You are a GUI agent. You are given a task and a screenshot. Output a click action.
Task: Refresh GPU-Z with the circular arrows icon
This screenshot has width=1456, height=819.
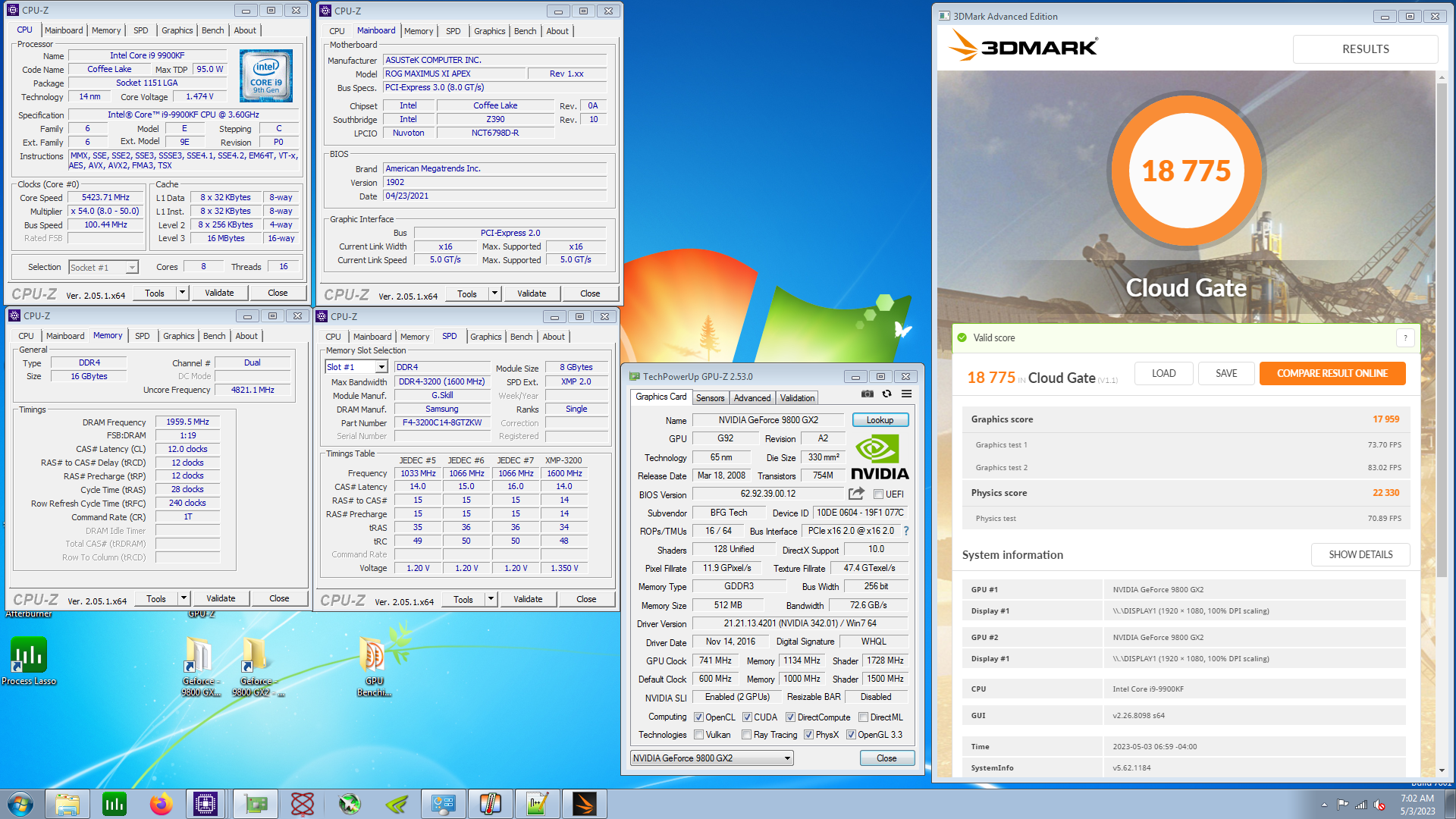pyautogui.click(x=886, y=394)
